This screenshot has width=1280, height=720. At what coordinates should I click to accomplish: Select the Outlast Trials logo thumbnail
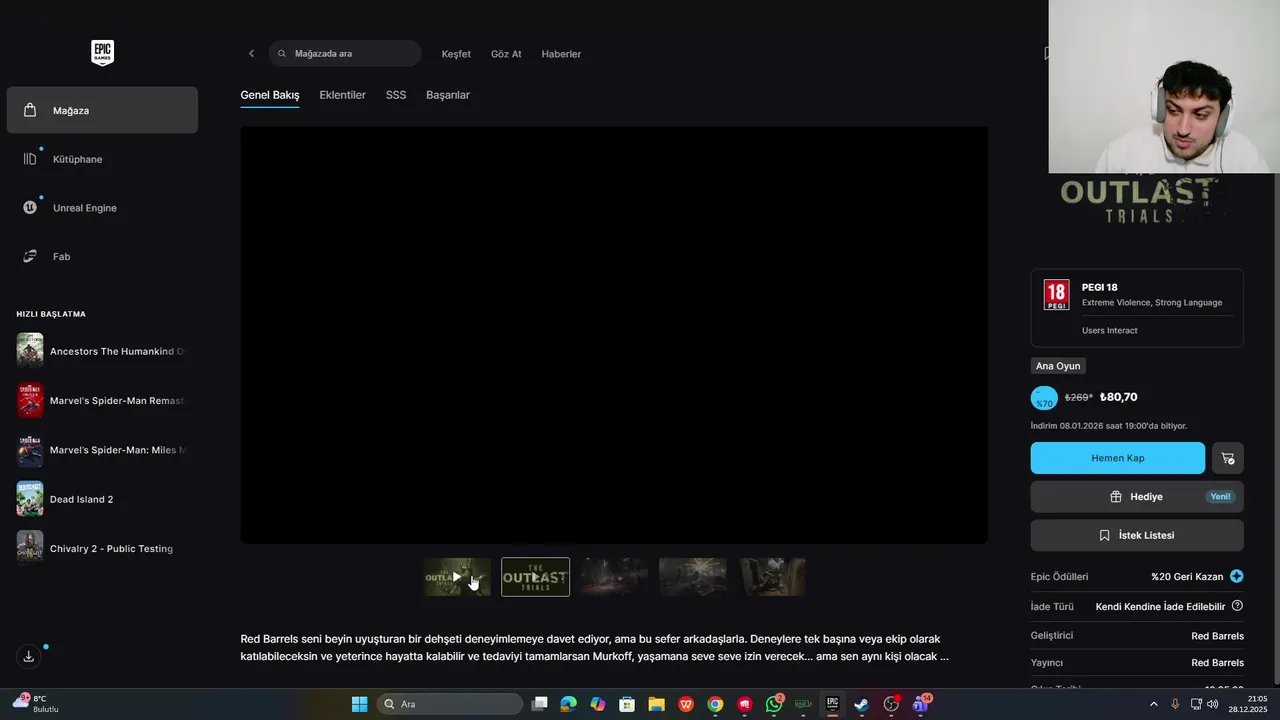tap(535, 577)
